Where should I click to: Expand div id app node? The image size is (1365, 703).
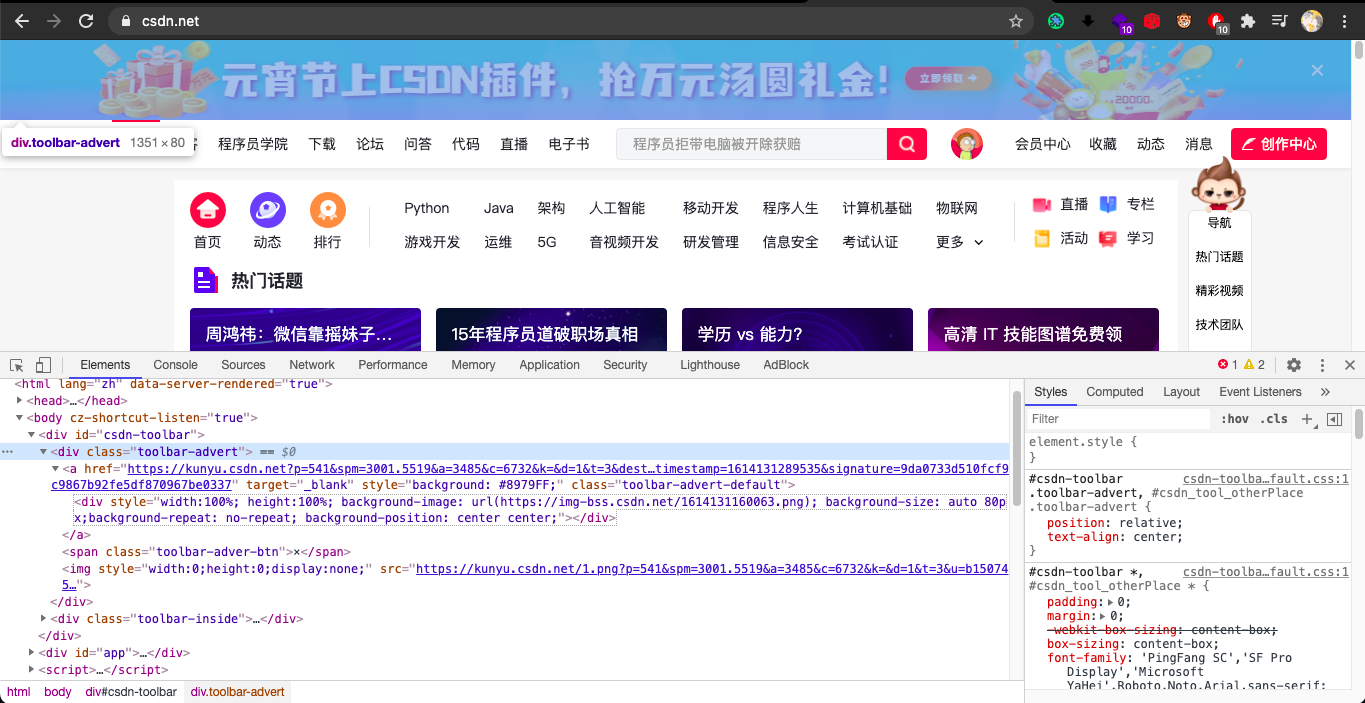(x=31, y=653)
